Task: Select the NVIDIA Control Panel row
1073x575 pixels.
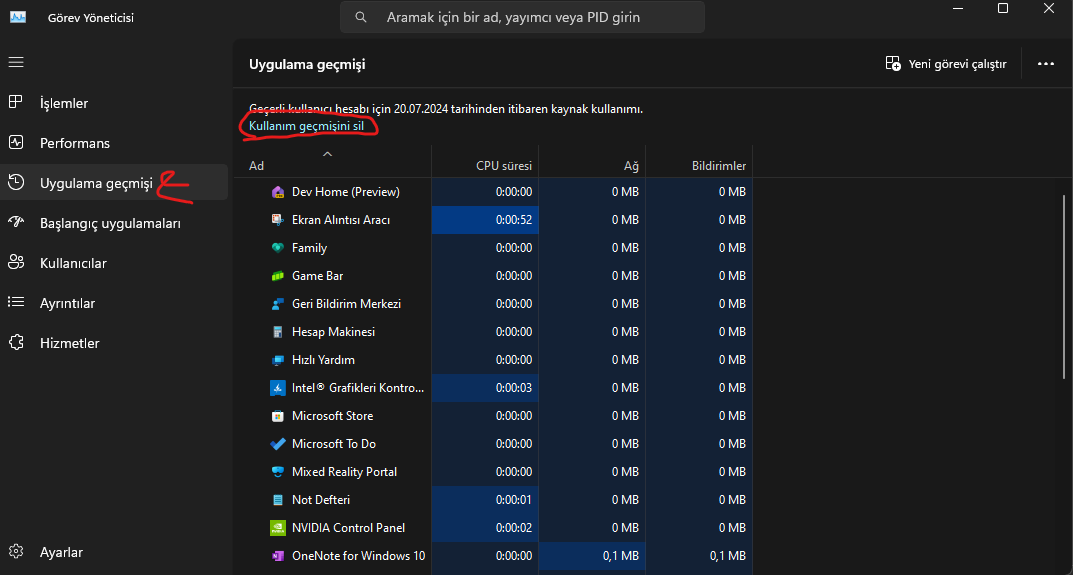Action: click(493, 528)
